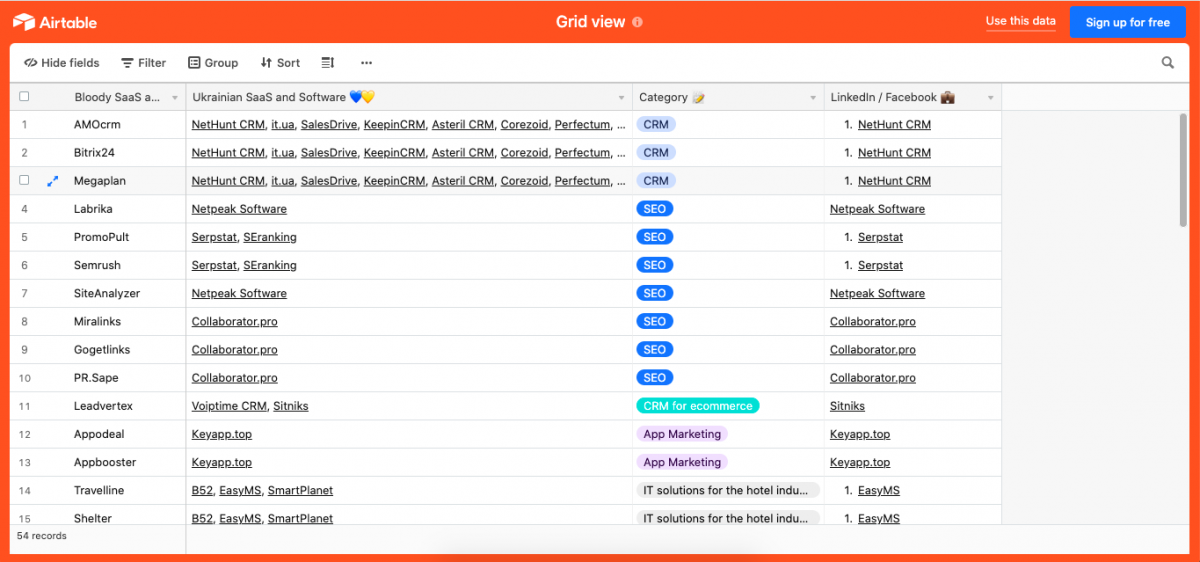Tick the select-all header checkbox
The image size is (1200, 562).
[24, 97]
